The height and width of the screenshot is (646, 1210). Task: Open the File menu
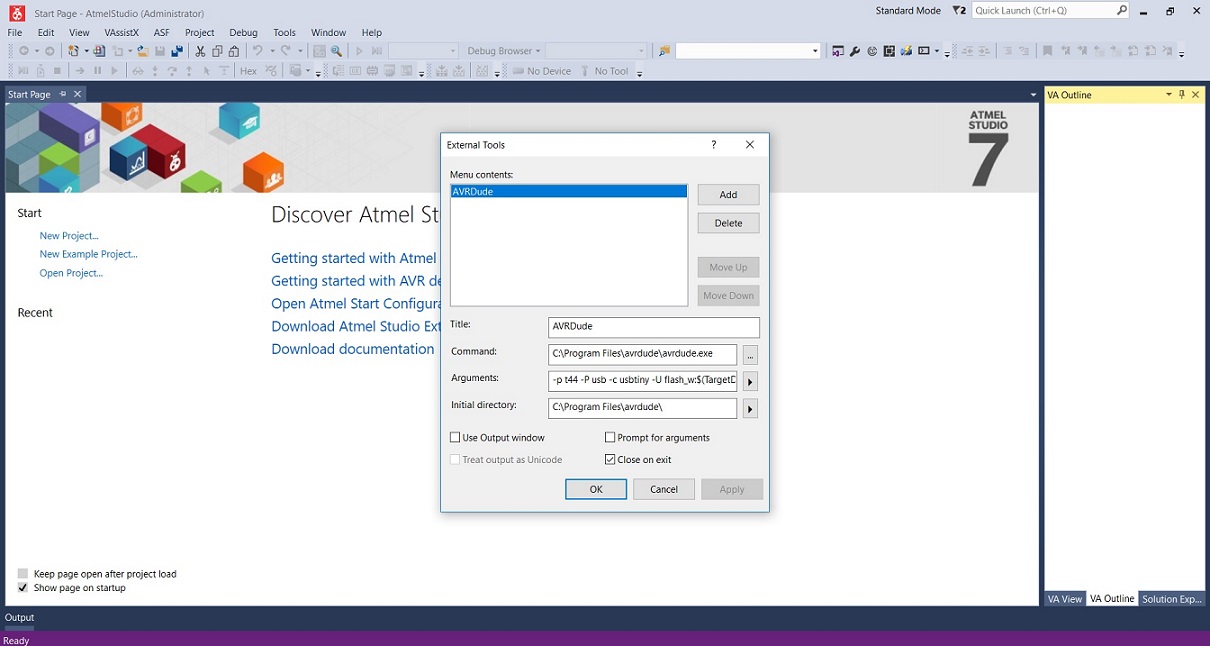click(x=15, y=32)
